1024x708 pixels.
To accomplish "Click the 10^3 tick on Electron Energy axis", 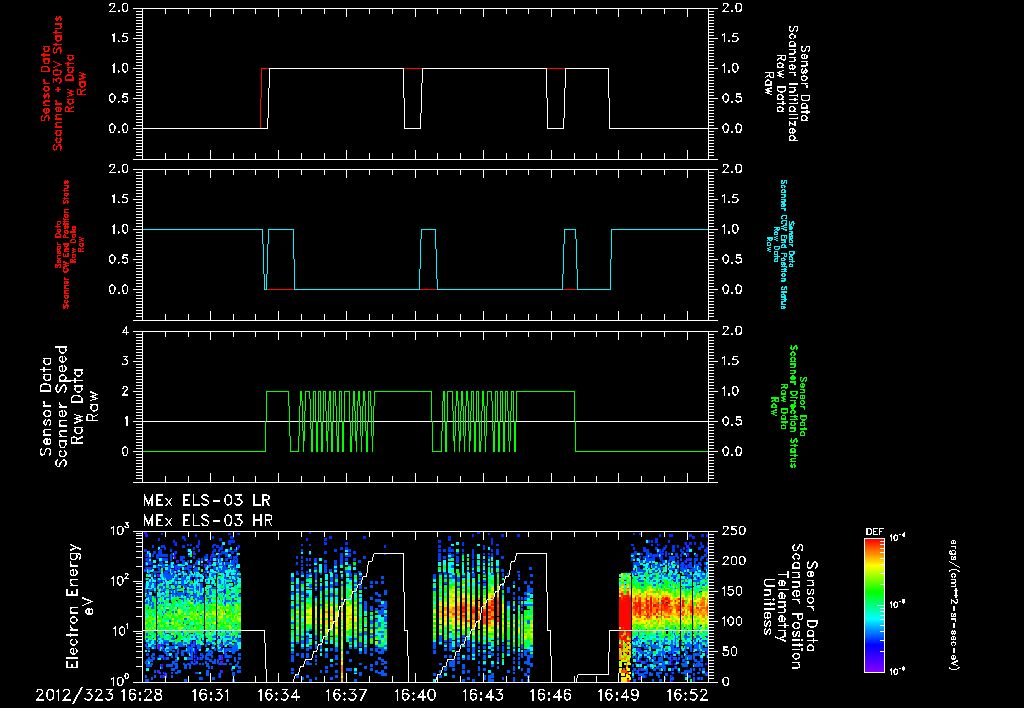I will coord(120,530).
